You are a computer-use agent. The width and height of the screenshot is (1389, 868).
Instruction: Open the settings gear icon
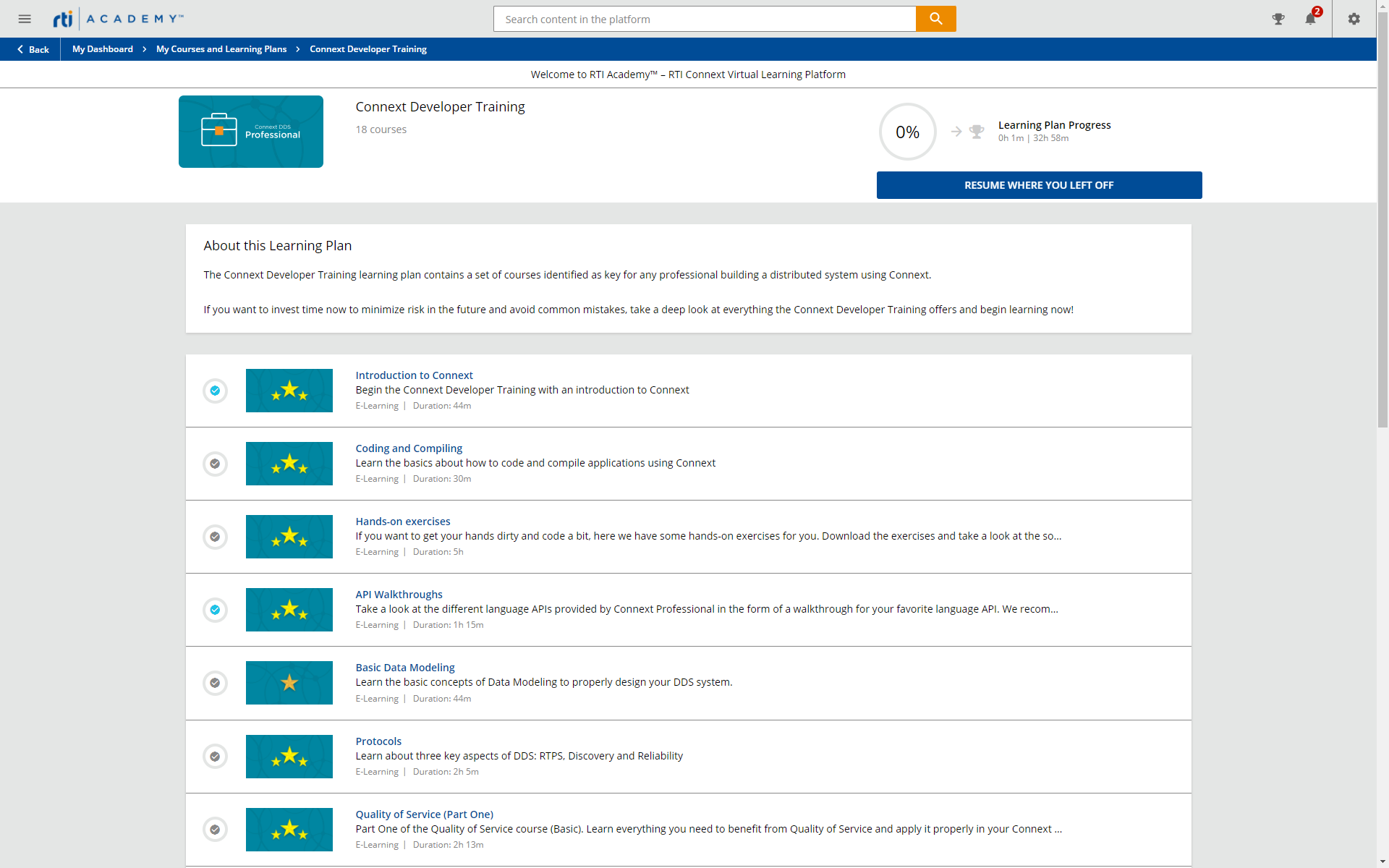(1354, 19)
